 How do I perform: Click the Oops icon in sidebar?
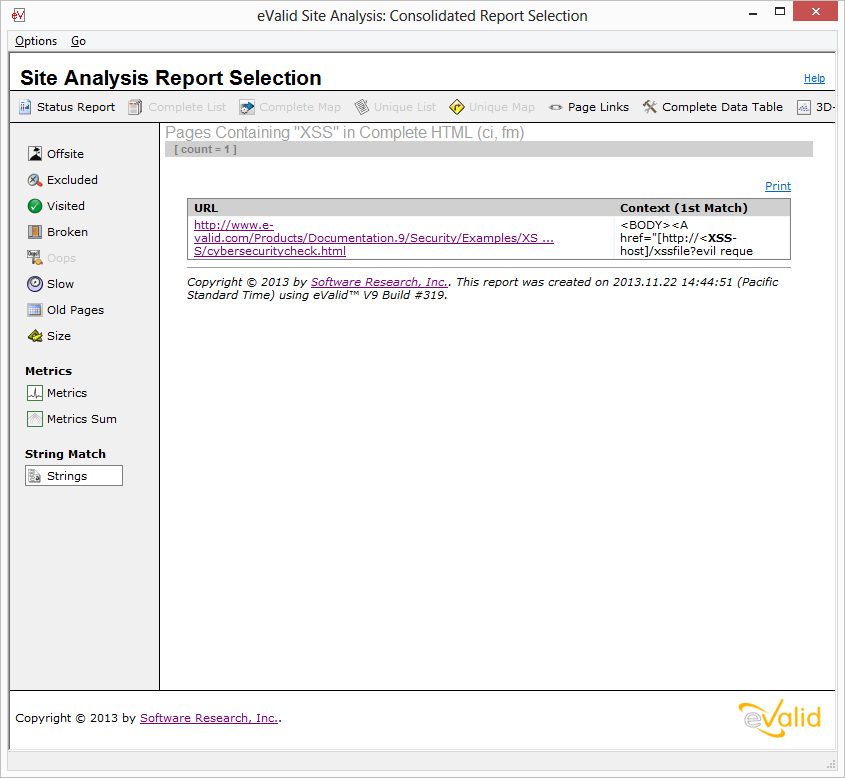click(x=35, y=258)
